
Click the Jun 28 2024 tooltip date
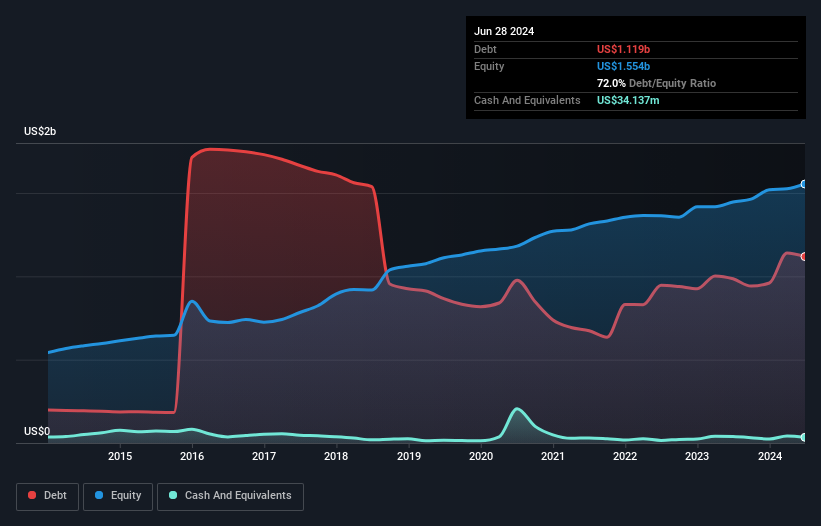point(504,31)
